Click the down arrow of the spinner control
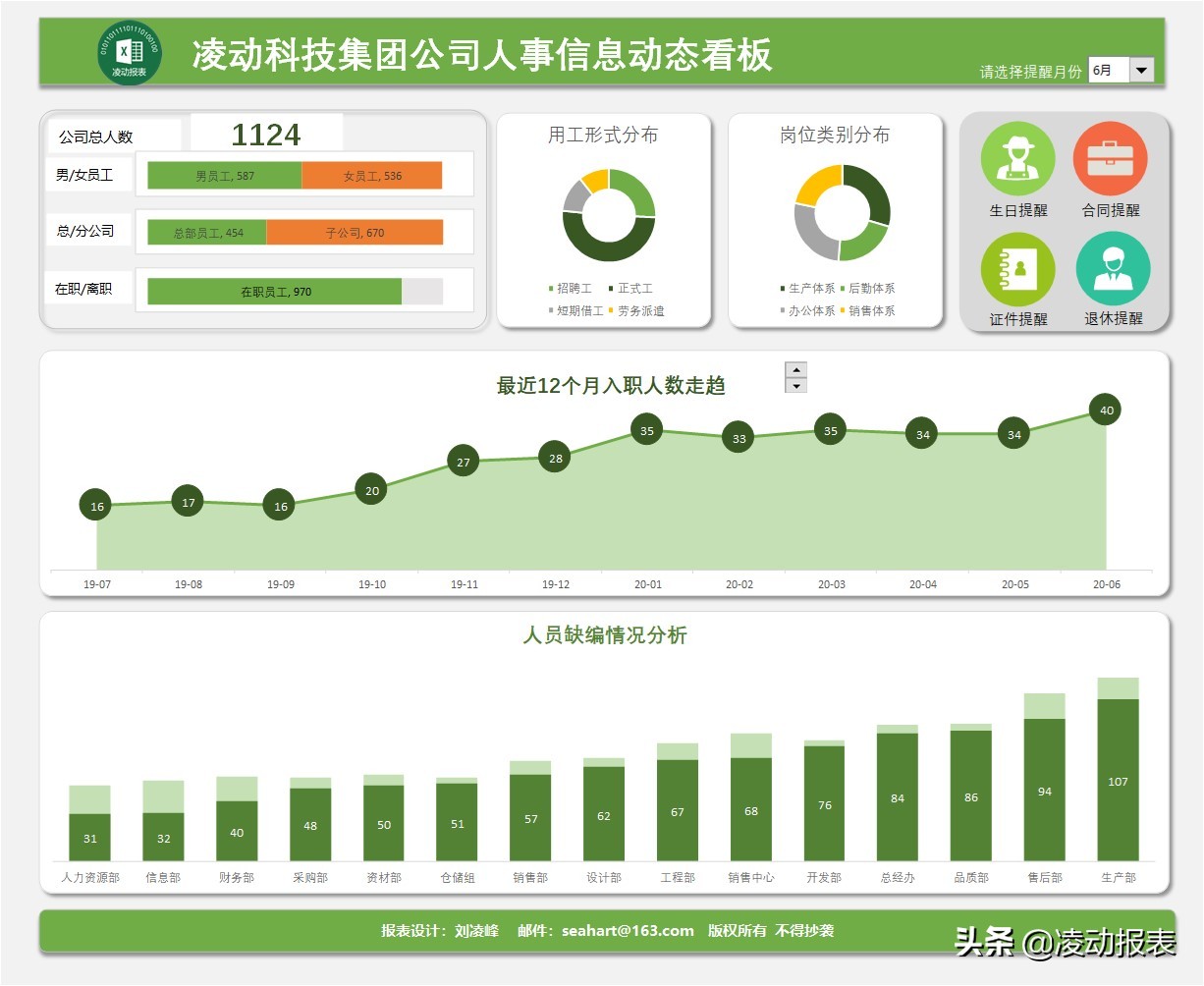This screenshot has height=986, width=1204. [x=795, y=387]
